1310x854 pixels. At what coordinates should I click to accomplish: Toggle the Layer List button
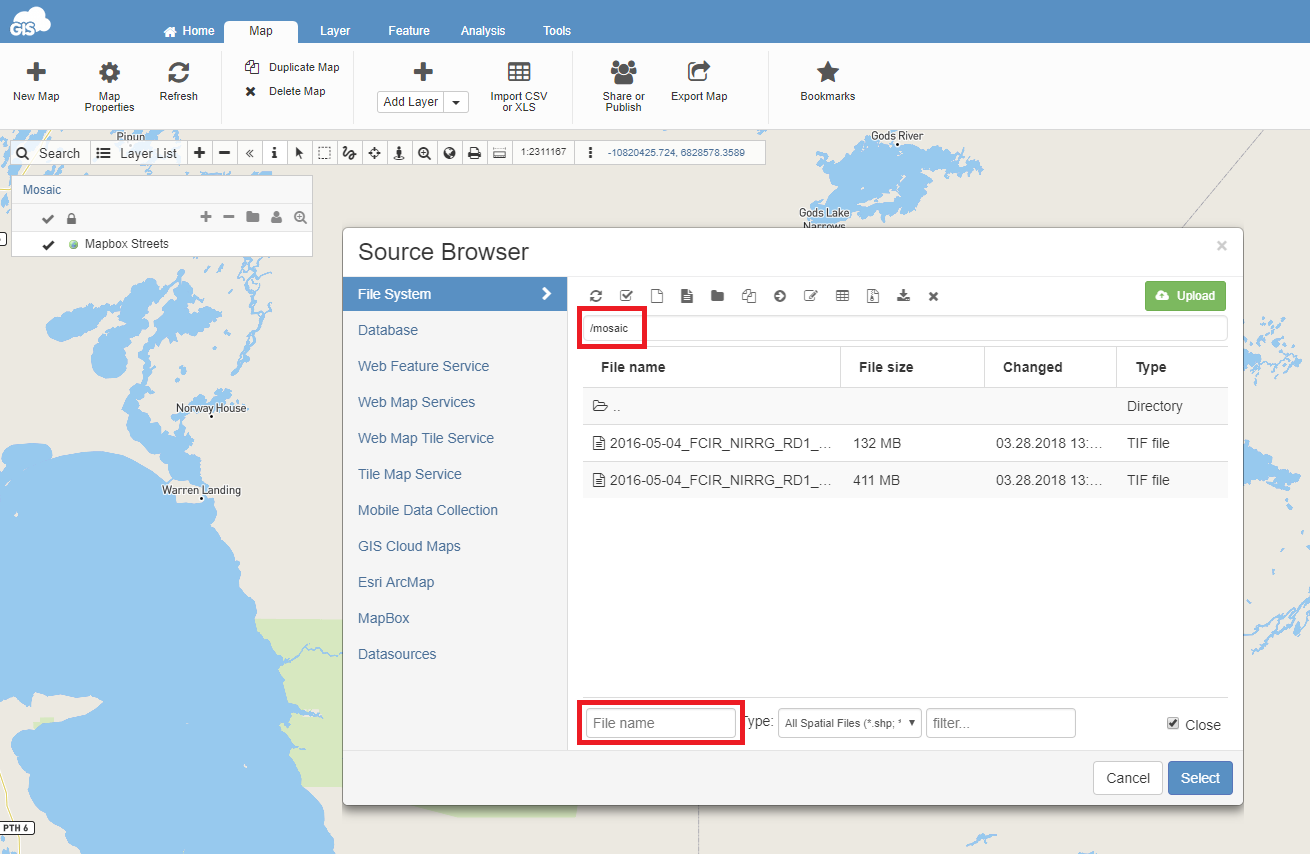tap(137, 153)
